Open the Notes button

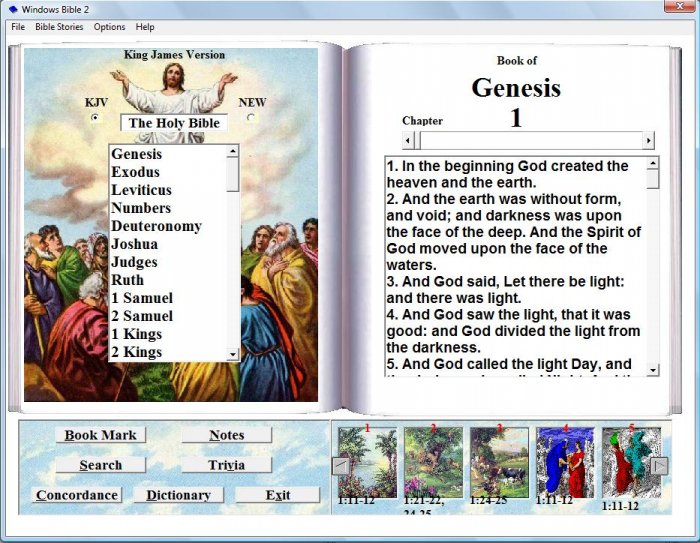(227, 435)
